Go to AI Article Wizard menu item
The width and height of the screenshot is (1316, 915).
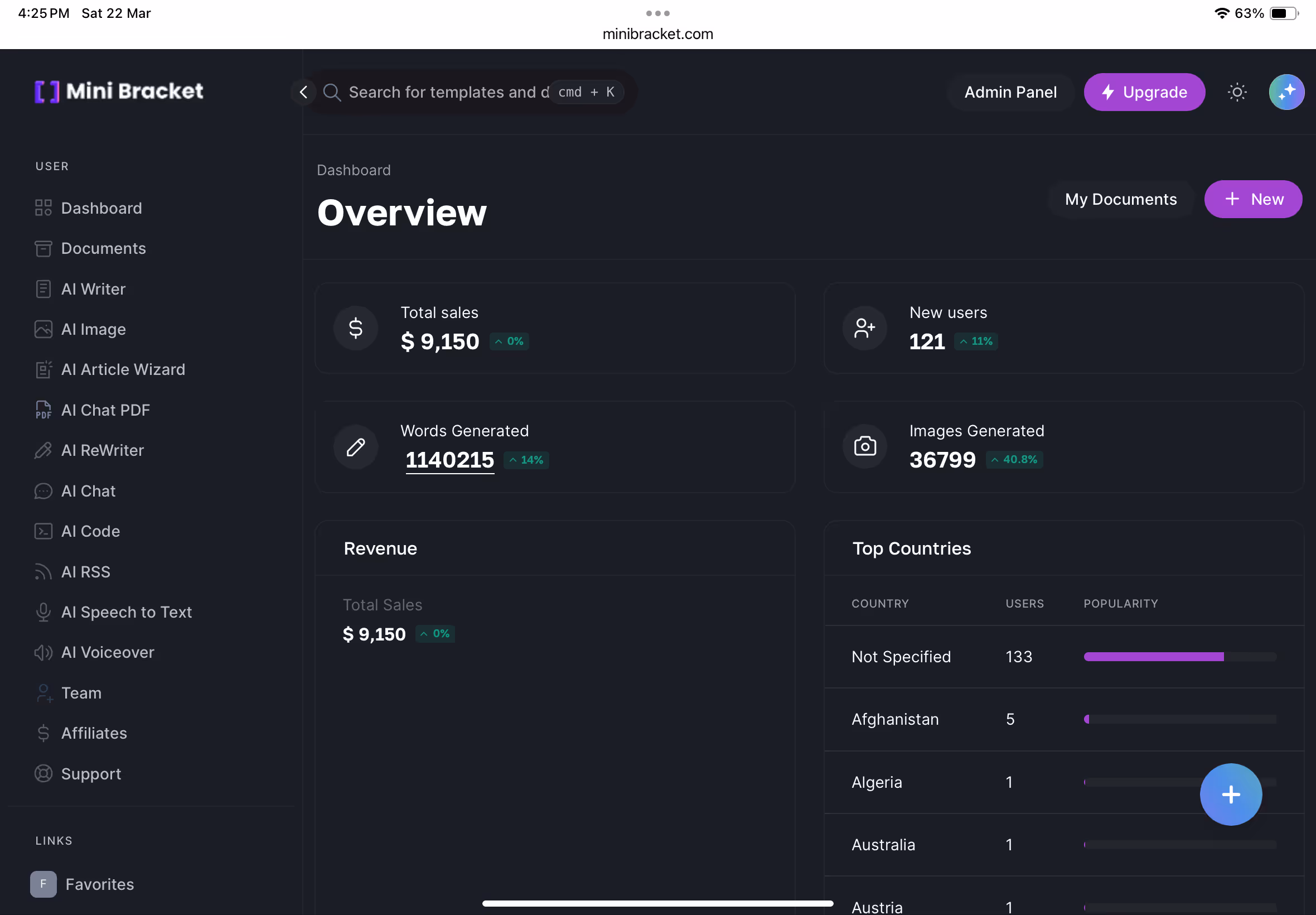tap(123, 369)
